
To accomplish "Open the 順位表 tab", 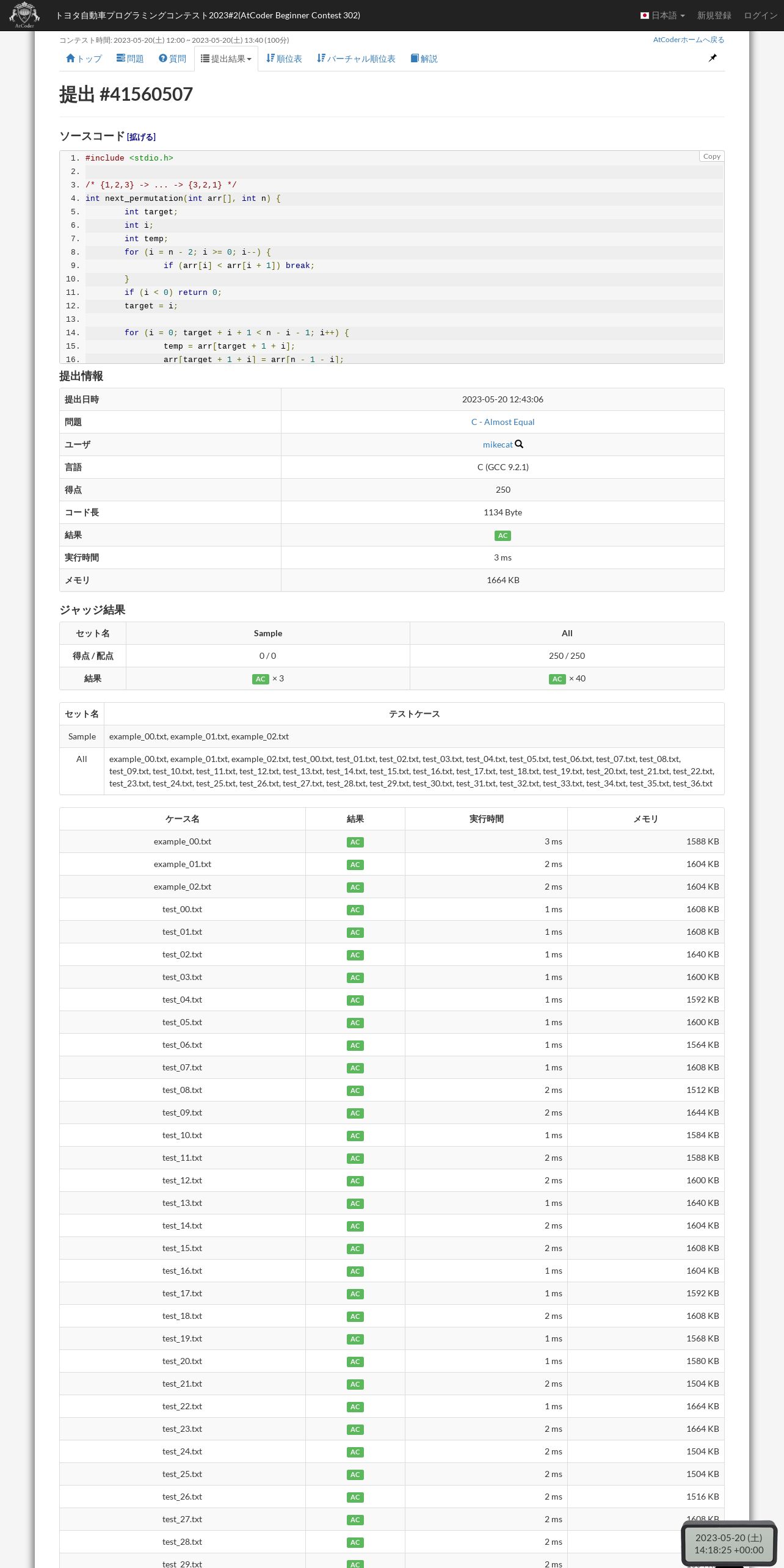I will tap(284, 59).
